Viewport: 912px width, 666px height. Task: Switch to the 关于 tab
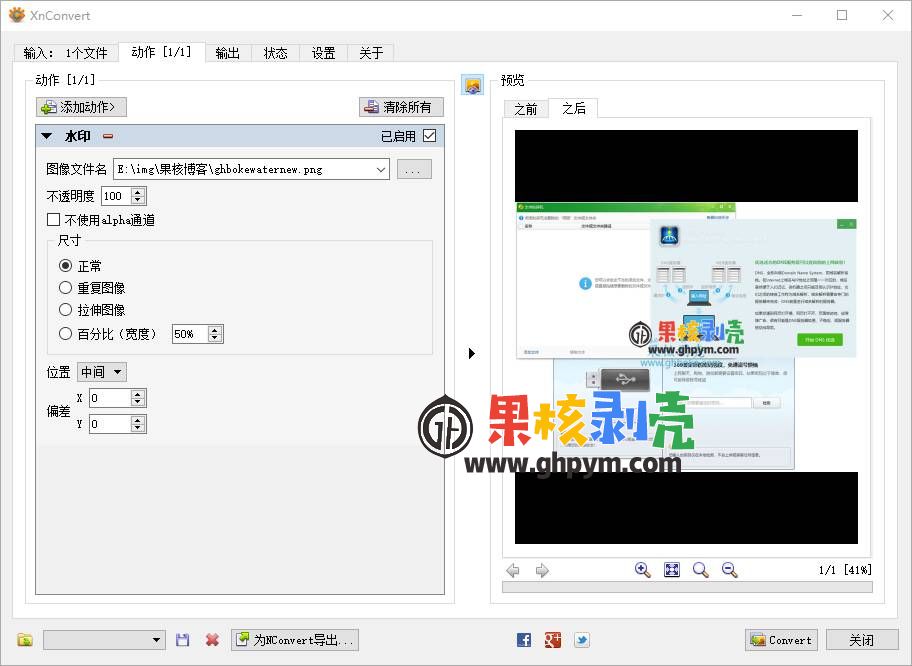pos(371,53)
